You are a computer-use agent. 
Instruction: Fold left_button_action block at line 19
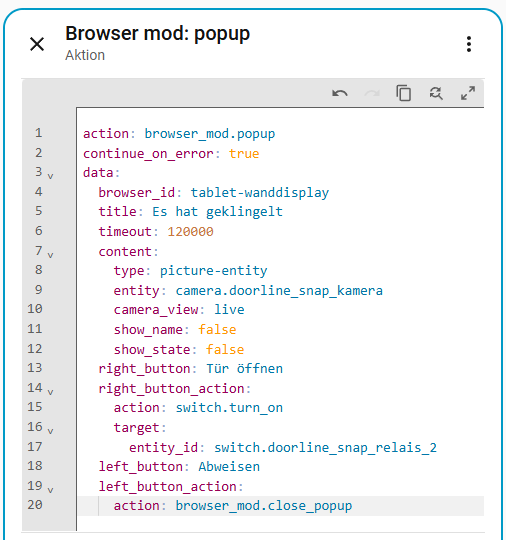pos(50,490)
